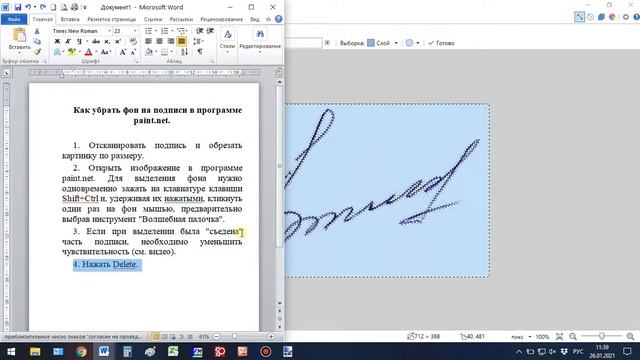Image resolution: width=640 pixels, height=360 pixels.
Task: Open the Слой sampling dropdown in paint.net
Action: [382, 43]
